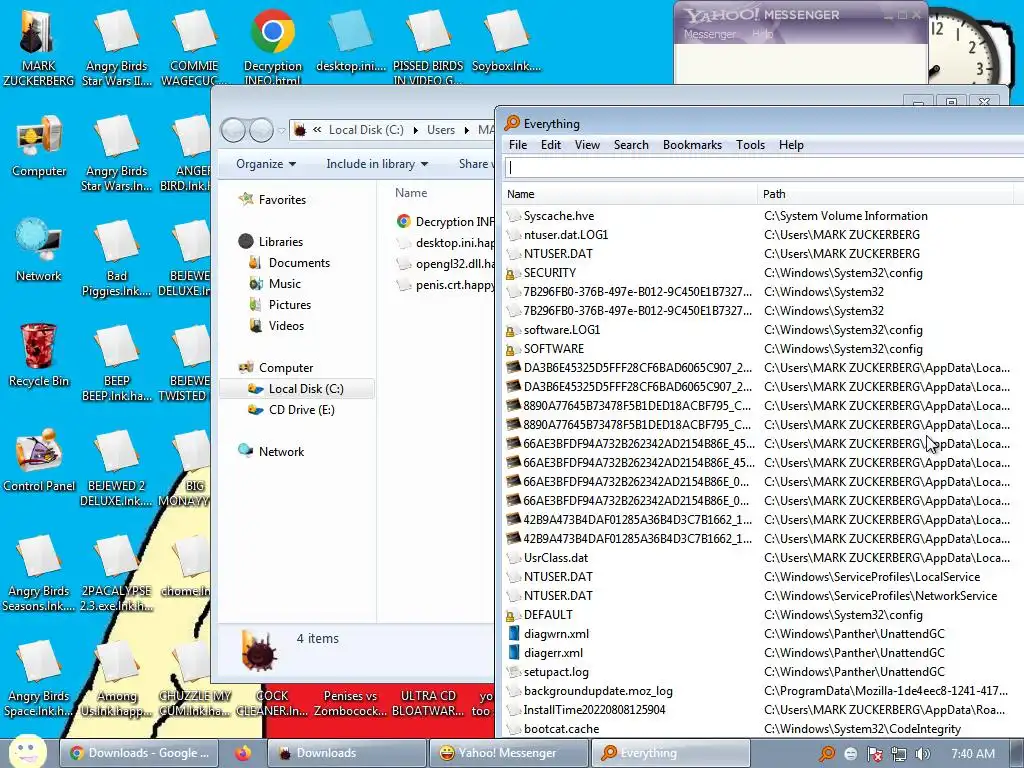Open the Include in library dropdown
The image size is (1024, 768).
pos(377,164)
